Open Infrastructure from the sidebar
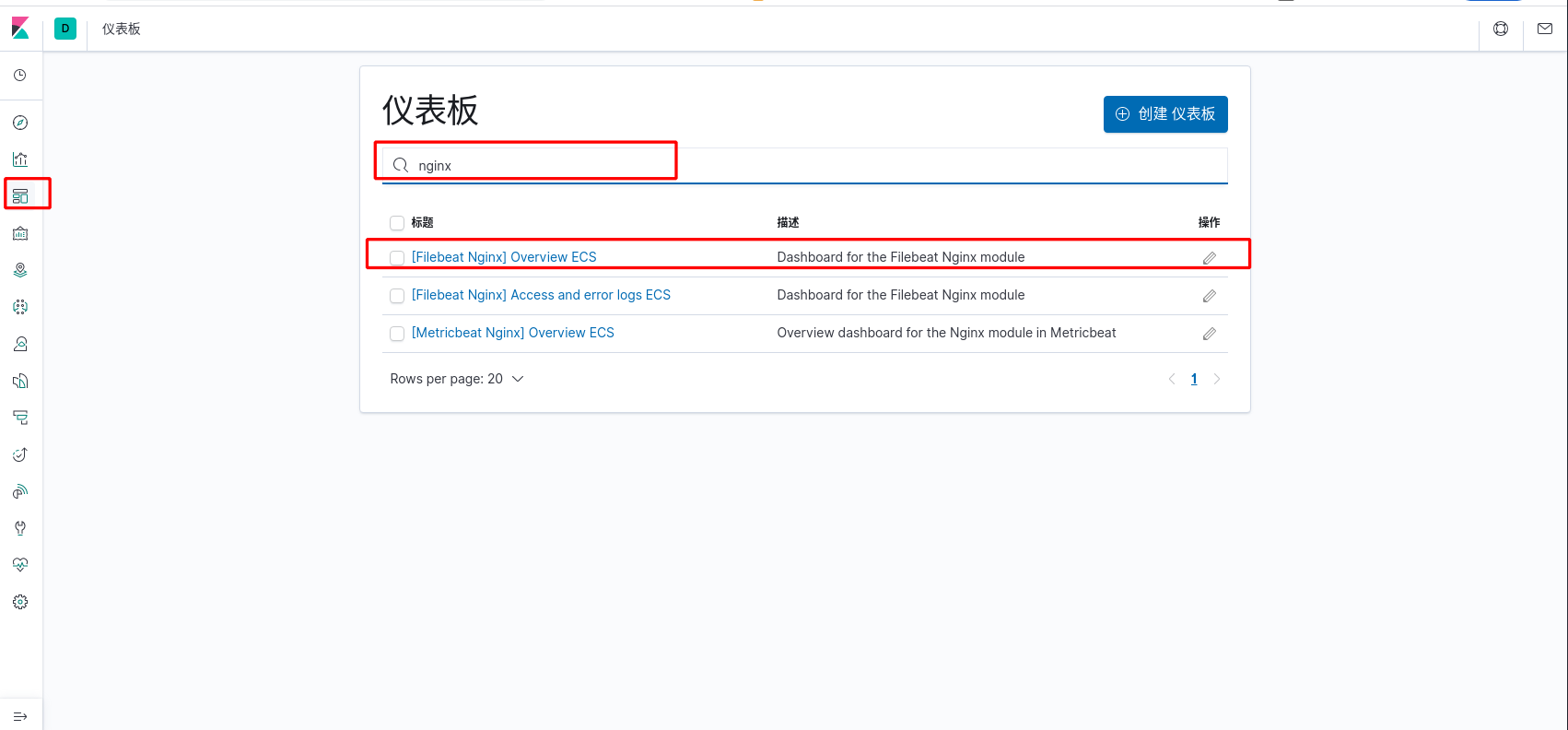The height and width of the screenshot is (730, 1568). (x=20, y=344)
